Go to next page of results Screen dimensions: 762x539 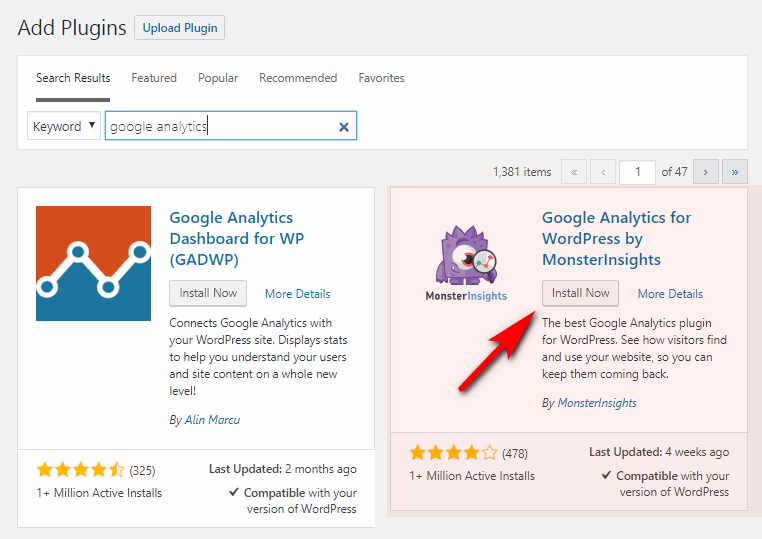coord(706,172)
